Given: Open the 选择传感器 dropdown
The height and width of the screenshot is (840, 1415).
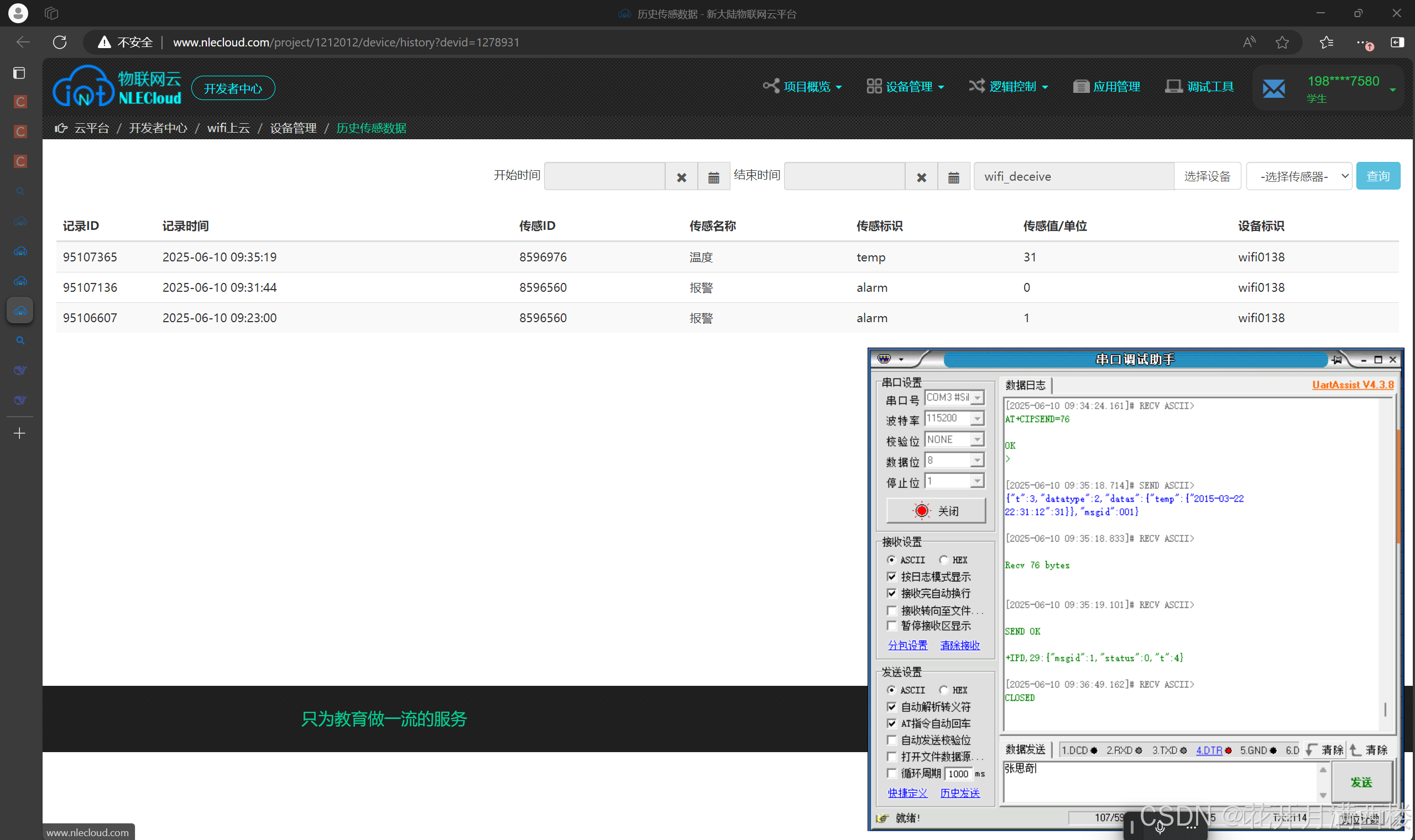Looking at the screenshot, I should (1298, 177).
